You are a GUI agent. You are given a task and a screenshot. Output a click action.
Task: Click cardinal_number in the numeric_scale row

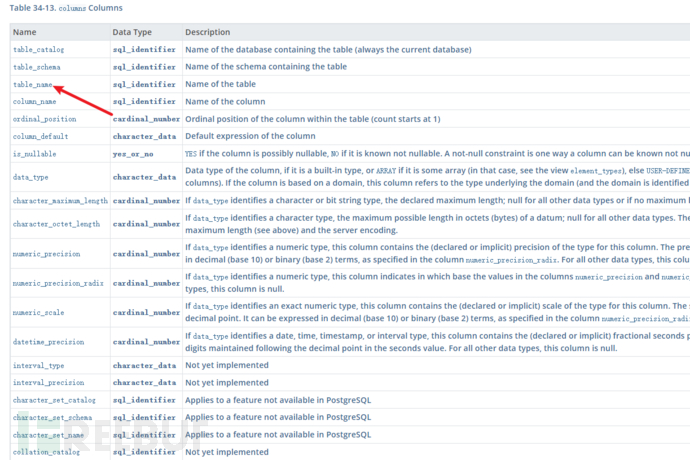click(x=147, y=313)
